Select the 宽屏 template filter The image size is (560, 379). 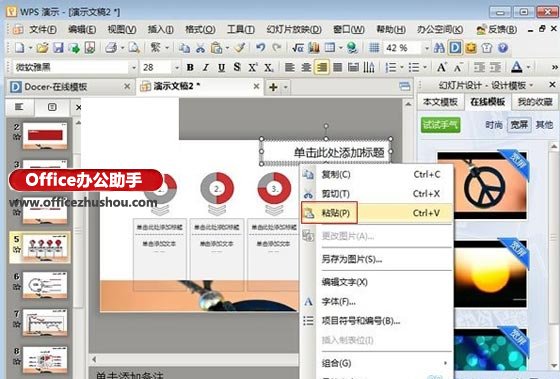519,125
